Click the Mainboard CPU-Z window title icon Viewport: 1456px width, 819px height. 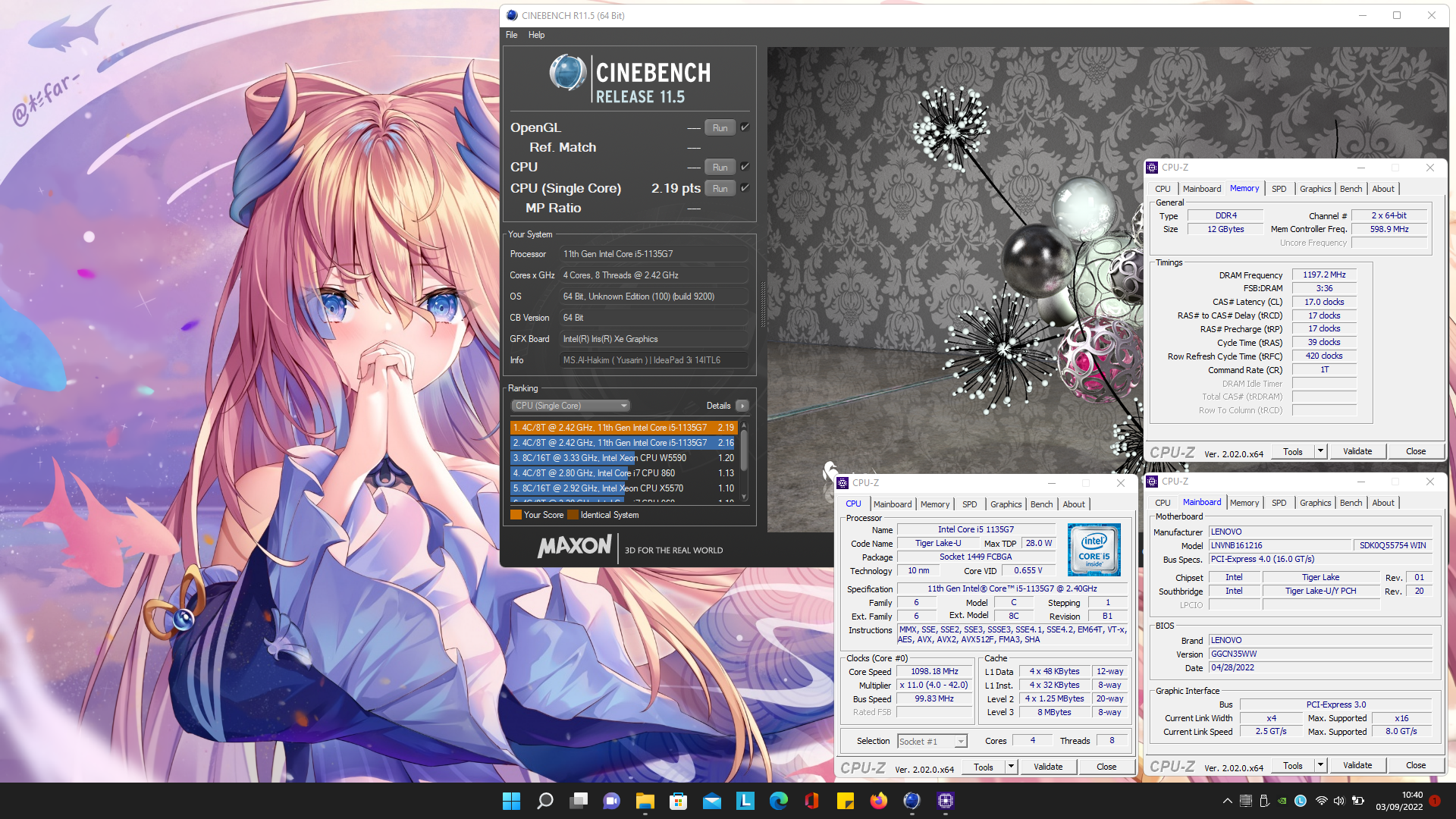click(1152, 482)
